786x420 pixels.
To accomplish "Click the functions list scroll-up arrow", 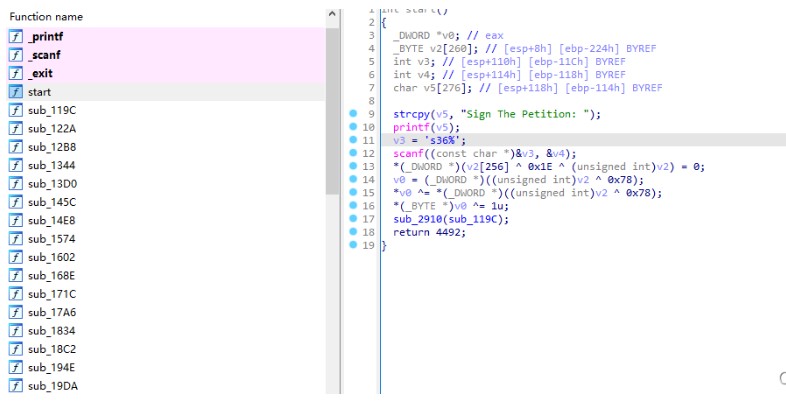I will click(332, 15).
